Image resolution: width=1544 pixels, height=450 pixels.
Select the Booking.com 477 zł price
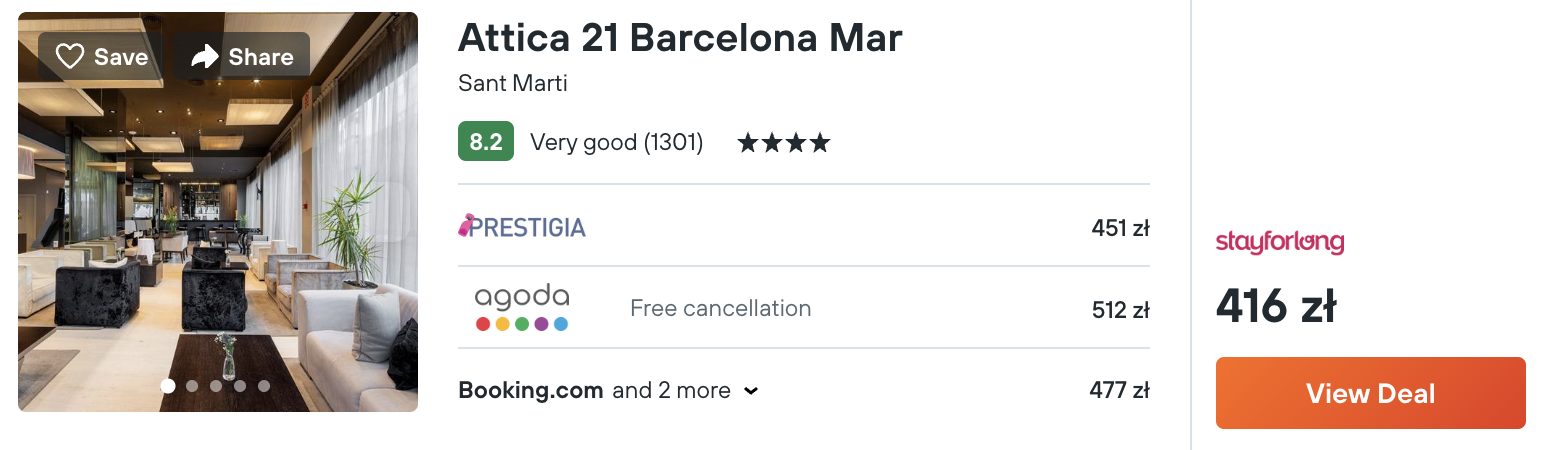(1119, 390)
